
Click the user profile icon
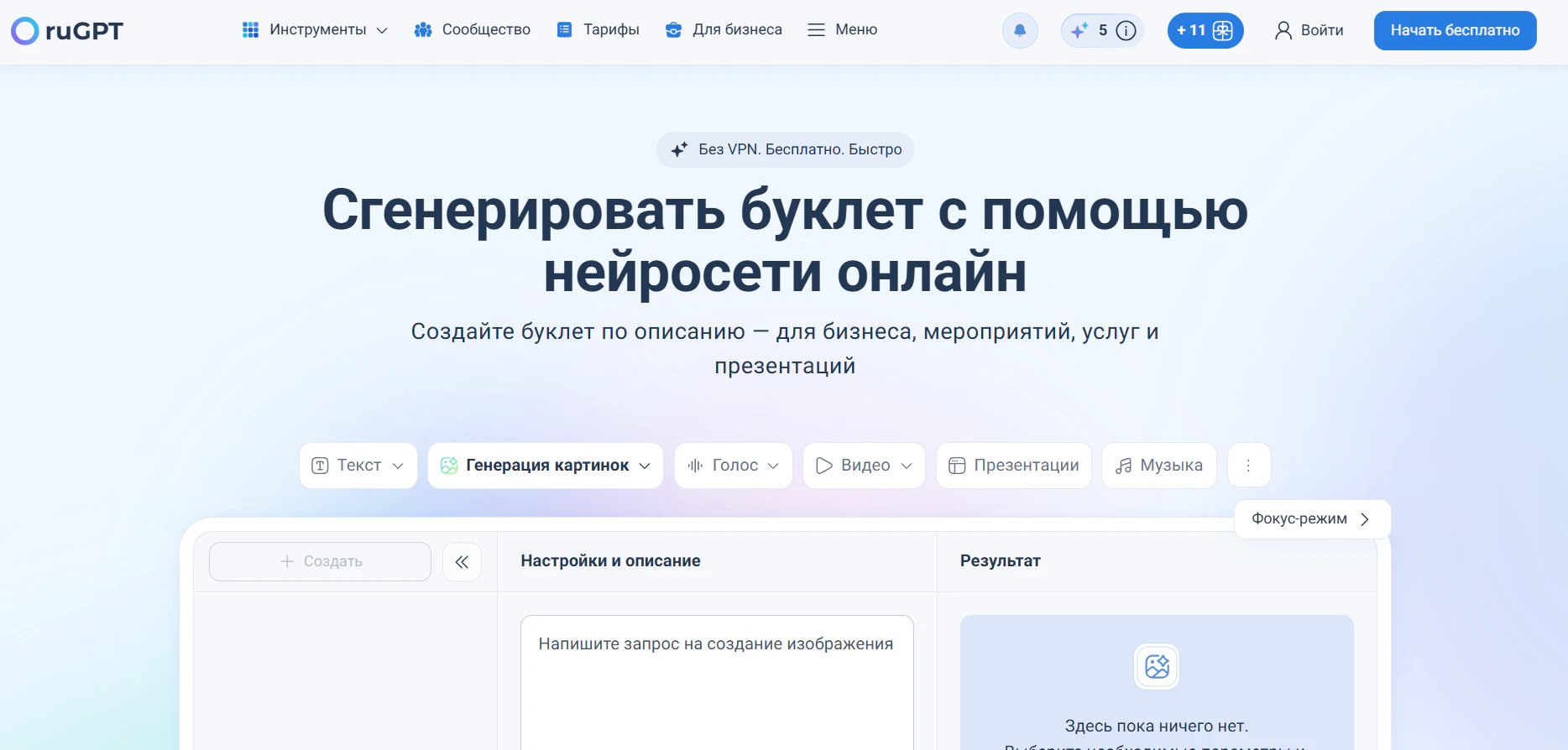pos(1283,31)
